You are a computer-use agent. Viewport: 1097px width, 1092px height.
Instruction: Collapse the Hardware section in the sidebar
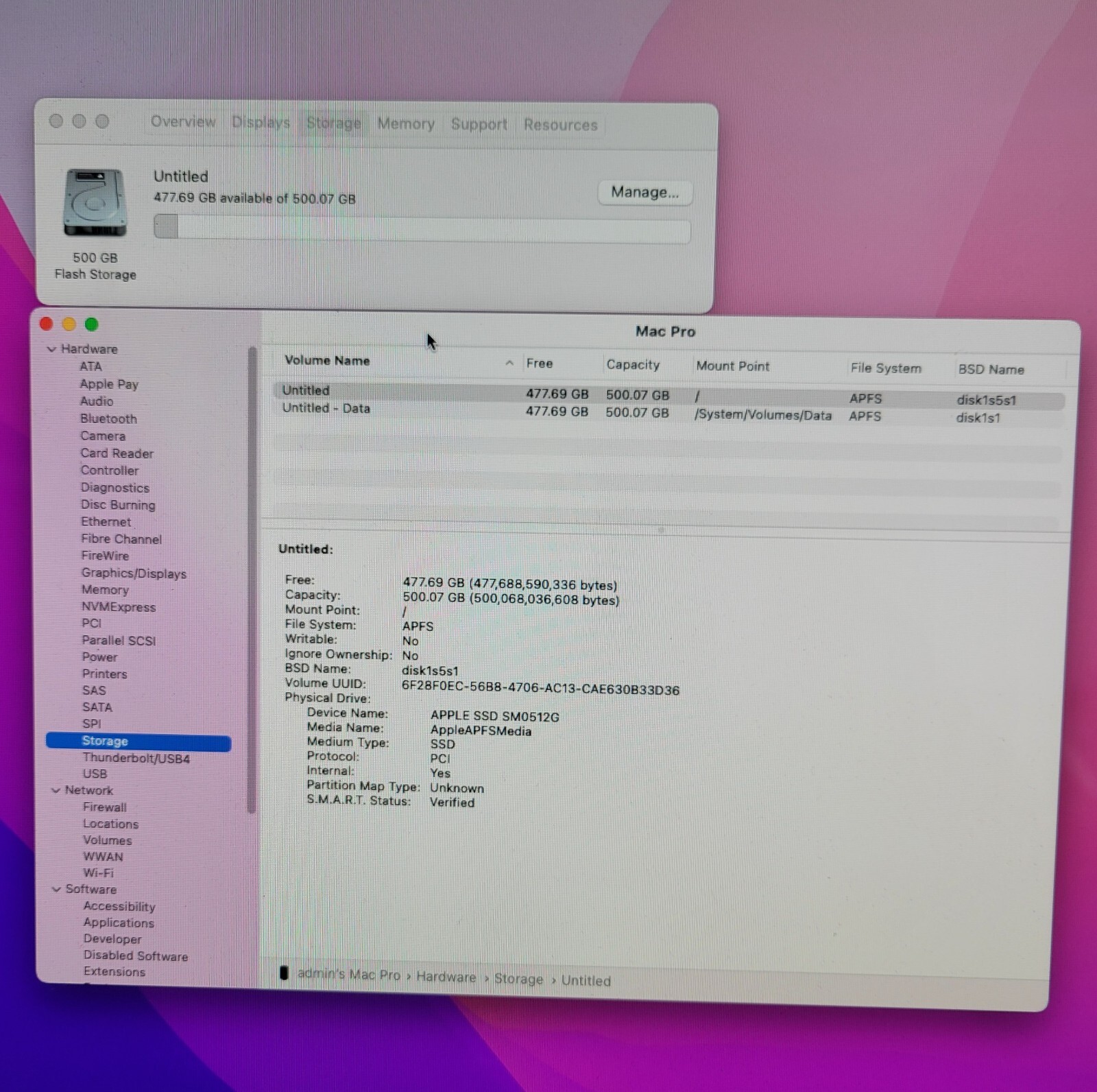click(51, 349)
